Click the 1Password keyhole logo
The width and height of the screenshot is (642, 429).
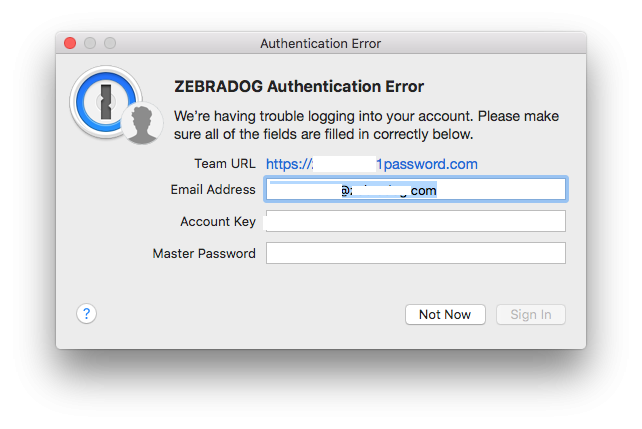pos(106,102)
